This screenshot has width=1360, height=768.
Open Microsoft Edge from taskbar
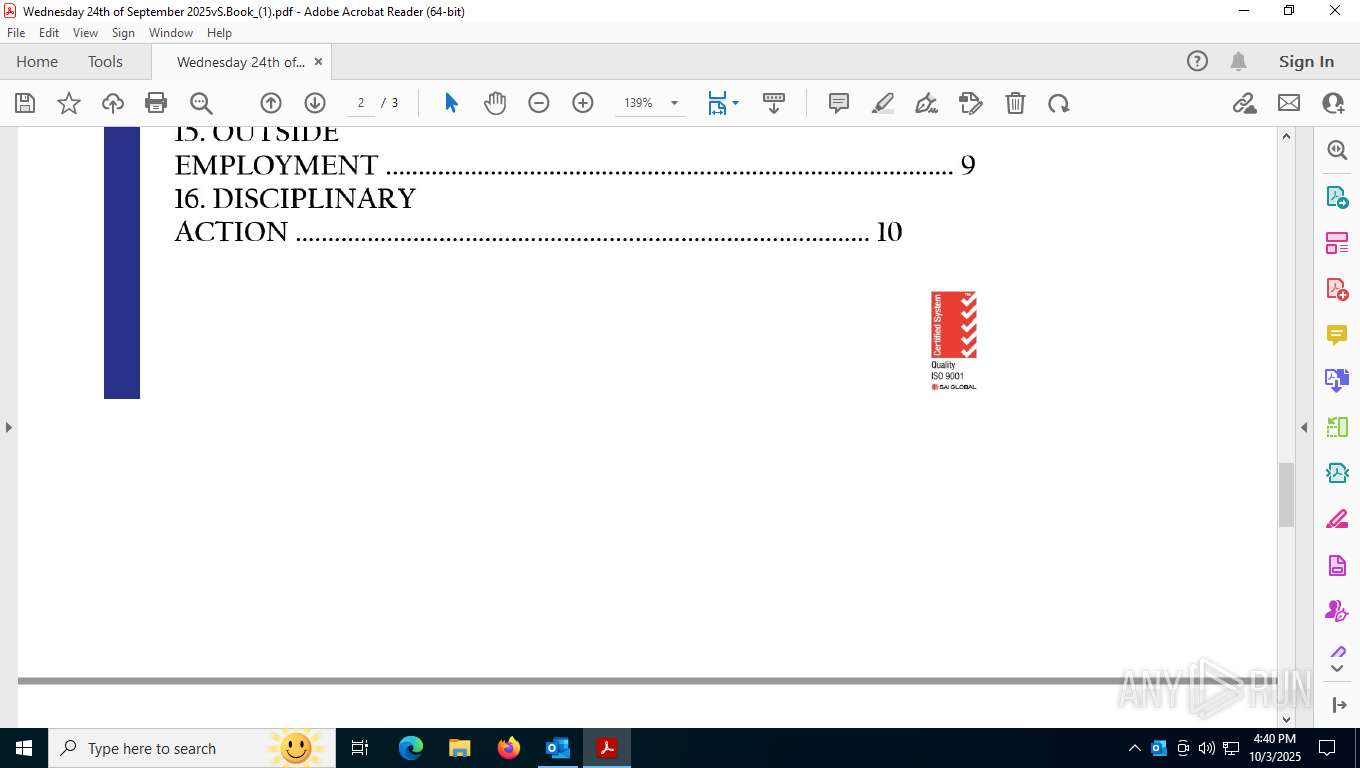pyautogui.click(x=411, y=748)
